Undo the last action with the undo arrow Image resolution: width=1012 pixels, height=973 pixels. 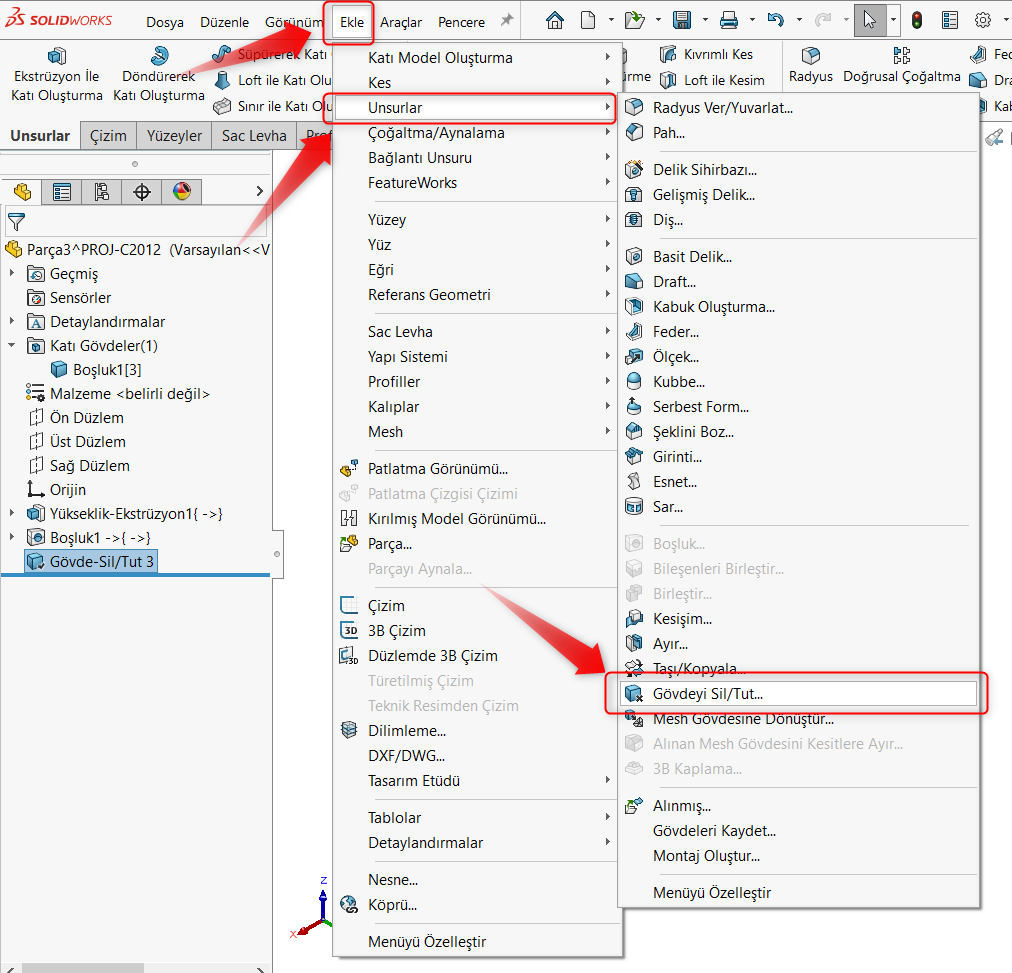[776, 21]
